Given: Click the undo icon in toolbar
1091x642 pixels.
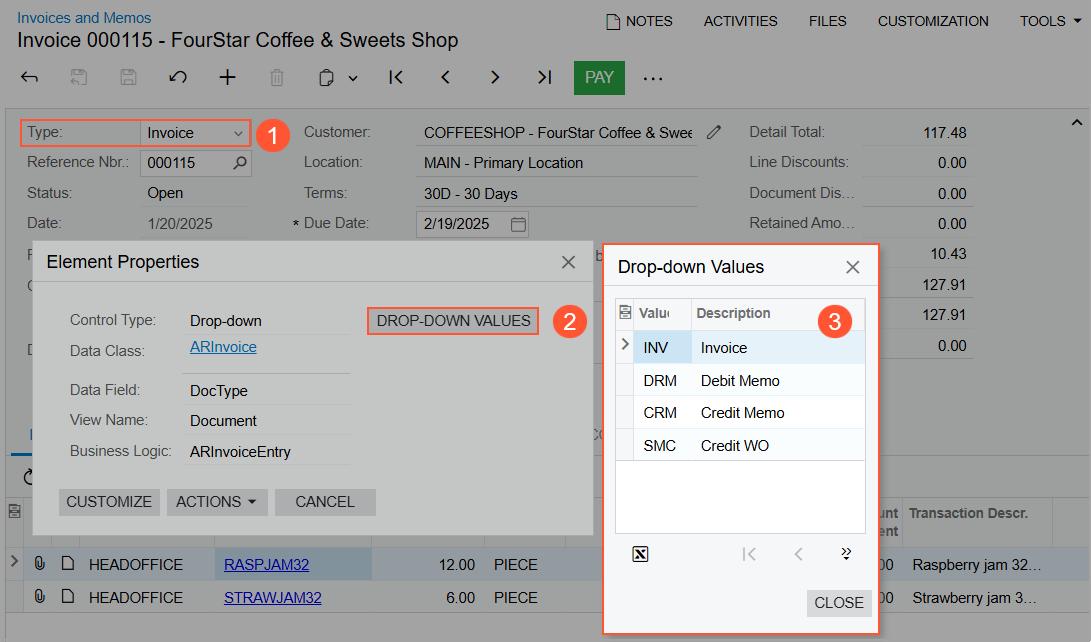Looking at the screenshot, I should click(x=178, y=77).
